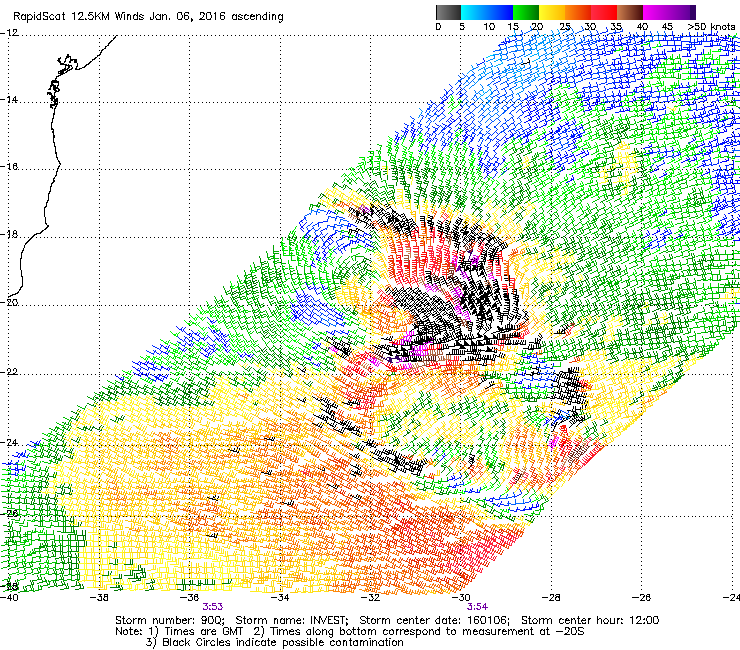Click the '-14' latitude axis label
Viewport: 740px width, 650px height.
coord(9,100)
